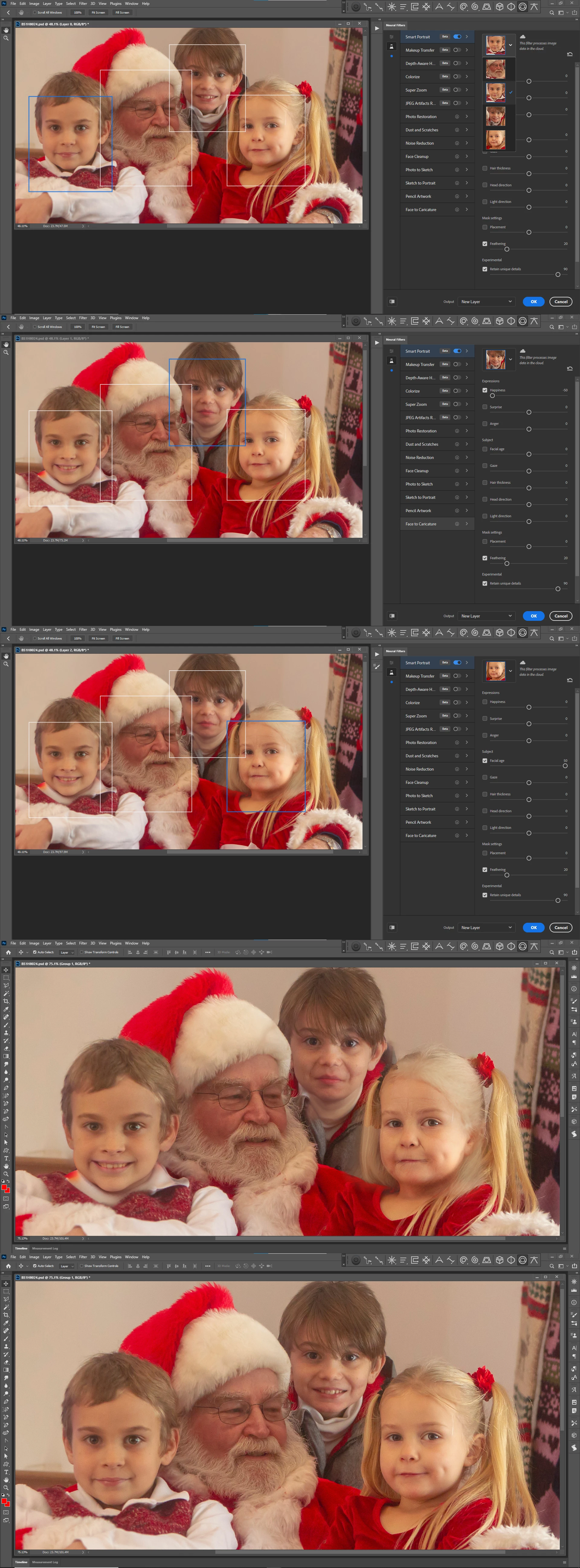Pick the blonde girl's face in the face list
This screenshot has width=580, height=1568.
click(x=495, y=140)
